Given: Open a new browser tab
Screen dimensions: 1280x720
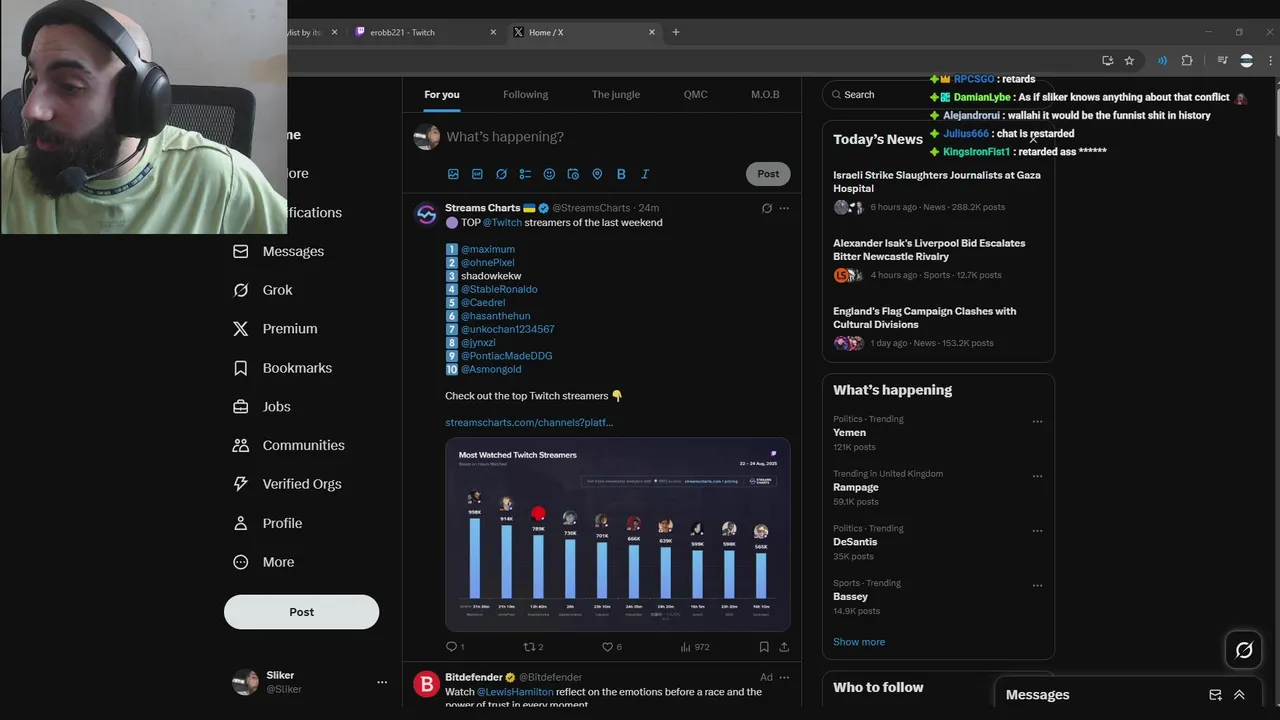Looking at the screenshot, I should point(676,32).
